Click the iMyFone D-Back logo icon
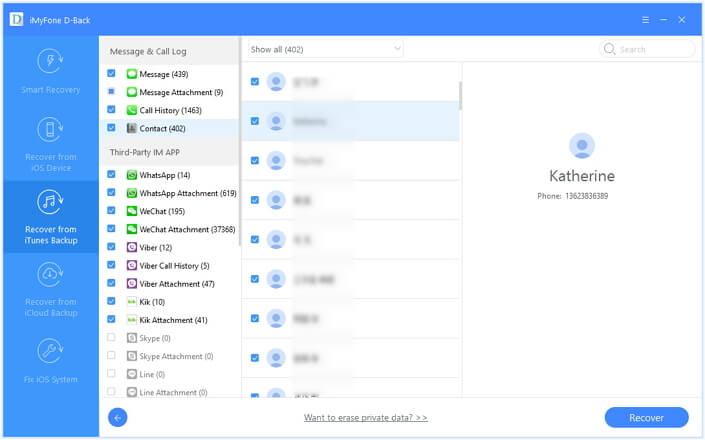 point(17,19)
